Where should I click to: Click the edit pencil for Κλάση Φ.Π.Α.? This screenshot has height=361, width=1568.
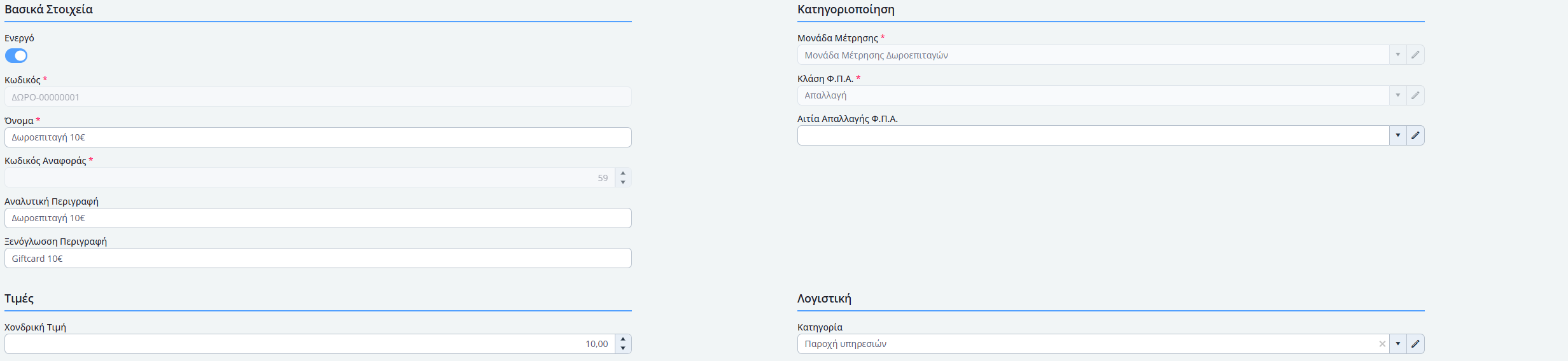(x=1415, y=95)
